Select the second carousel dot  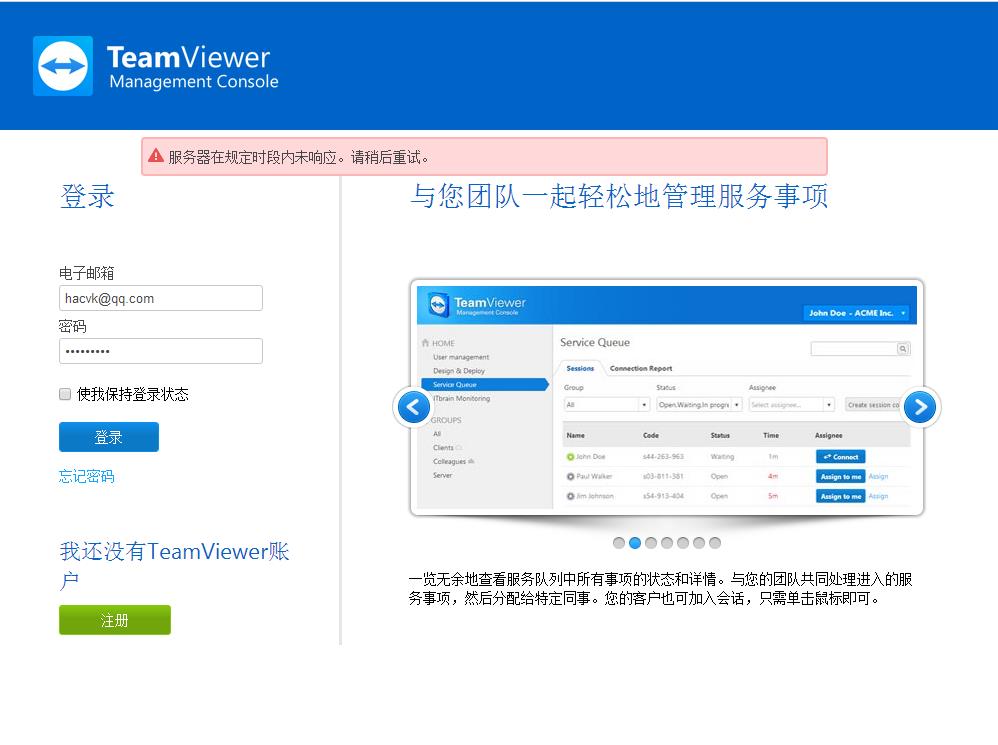tap(635, 543)
